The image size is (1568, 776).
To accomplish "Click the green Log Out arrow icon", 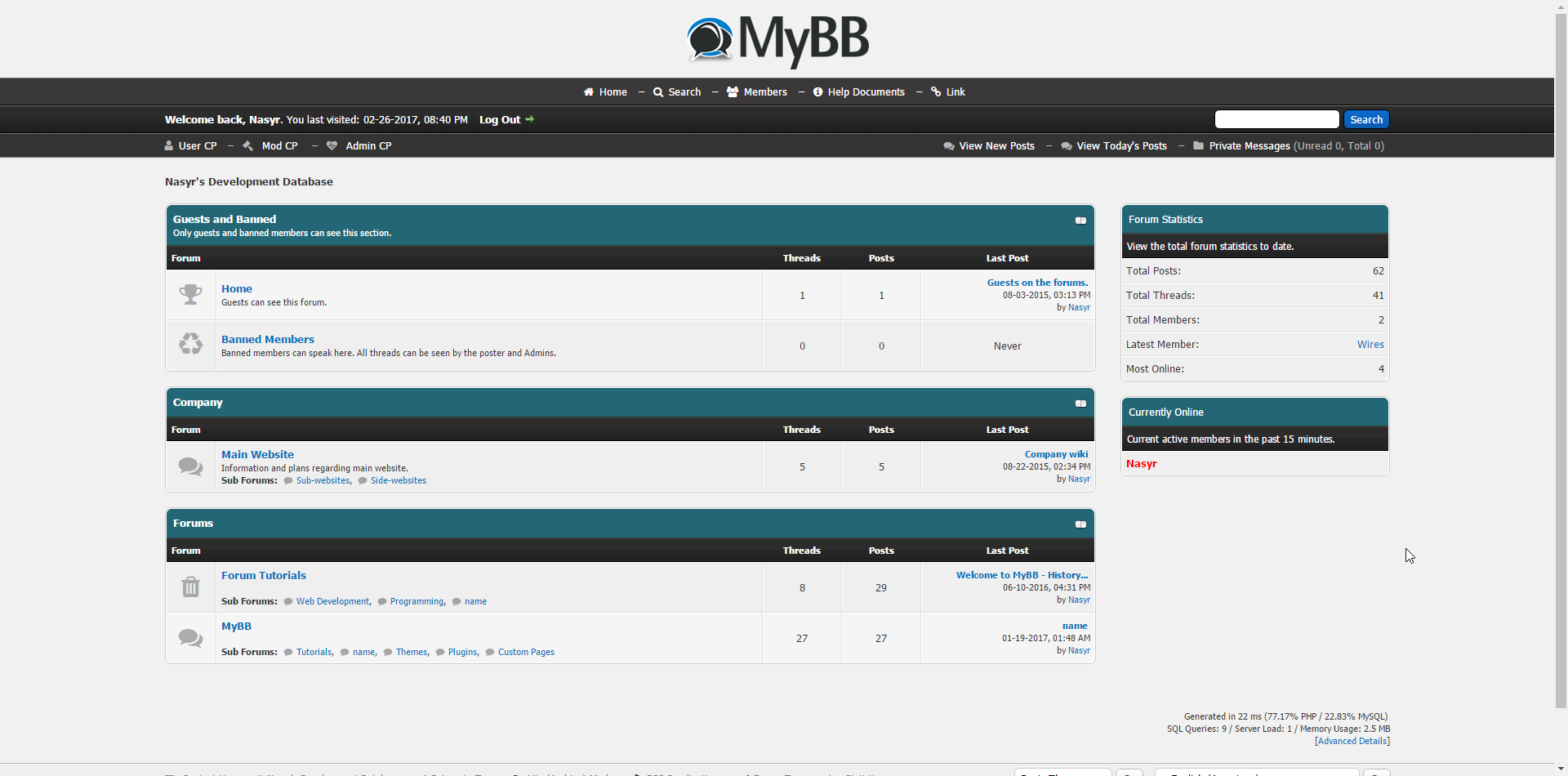I will click(529, 119).
